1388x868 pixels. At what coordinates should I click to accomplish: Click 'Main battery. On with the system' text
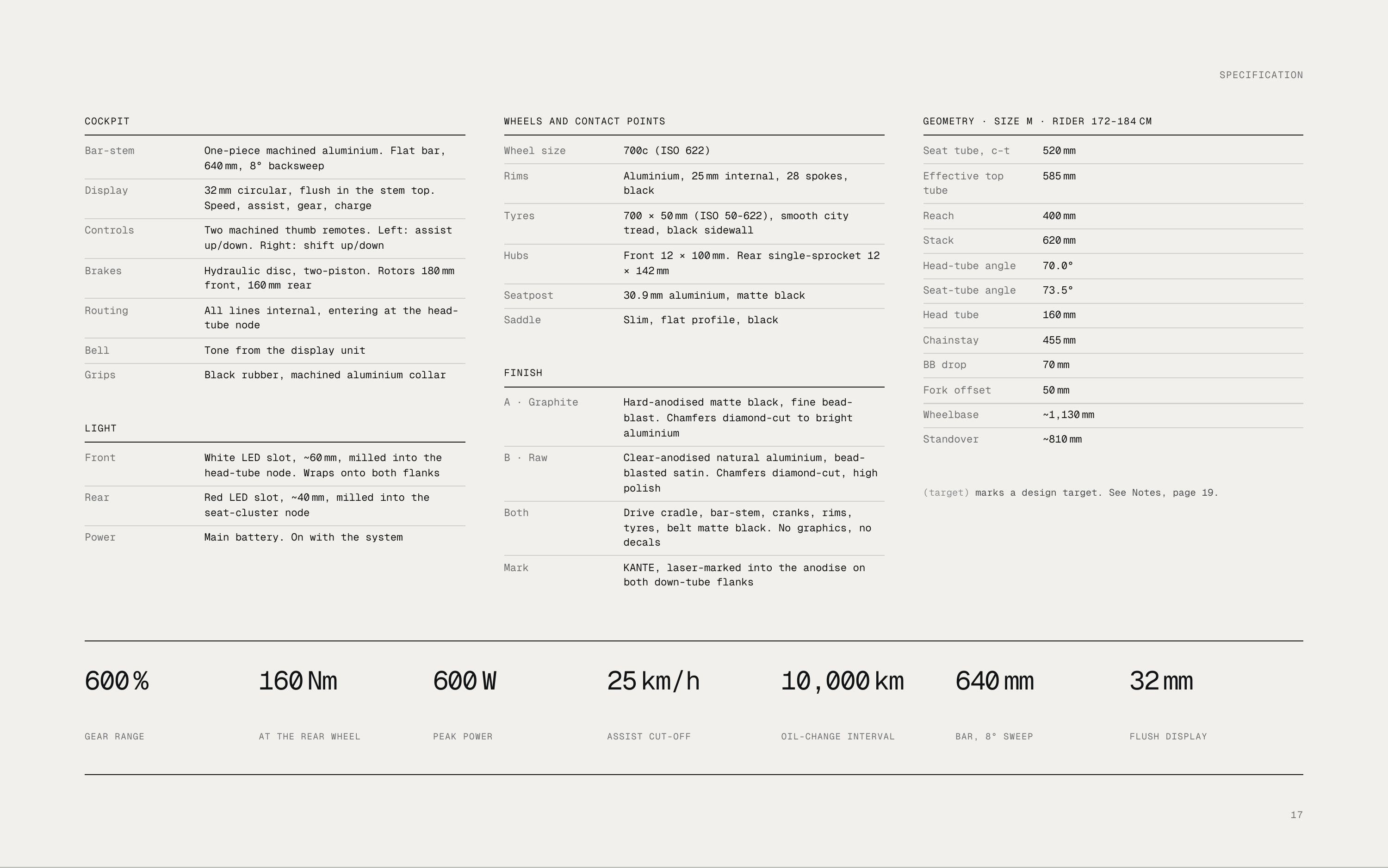pyautogui.click(x=304, y=537)
